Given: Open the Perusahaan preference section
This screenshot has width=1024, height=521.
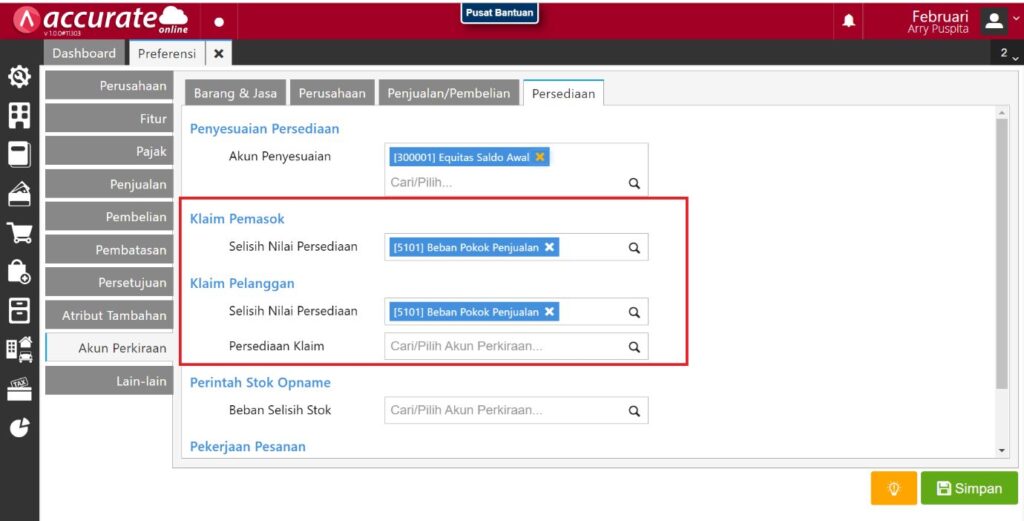Looking at the screenshot, I should coord(109,86).
